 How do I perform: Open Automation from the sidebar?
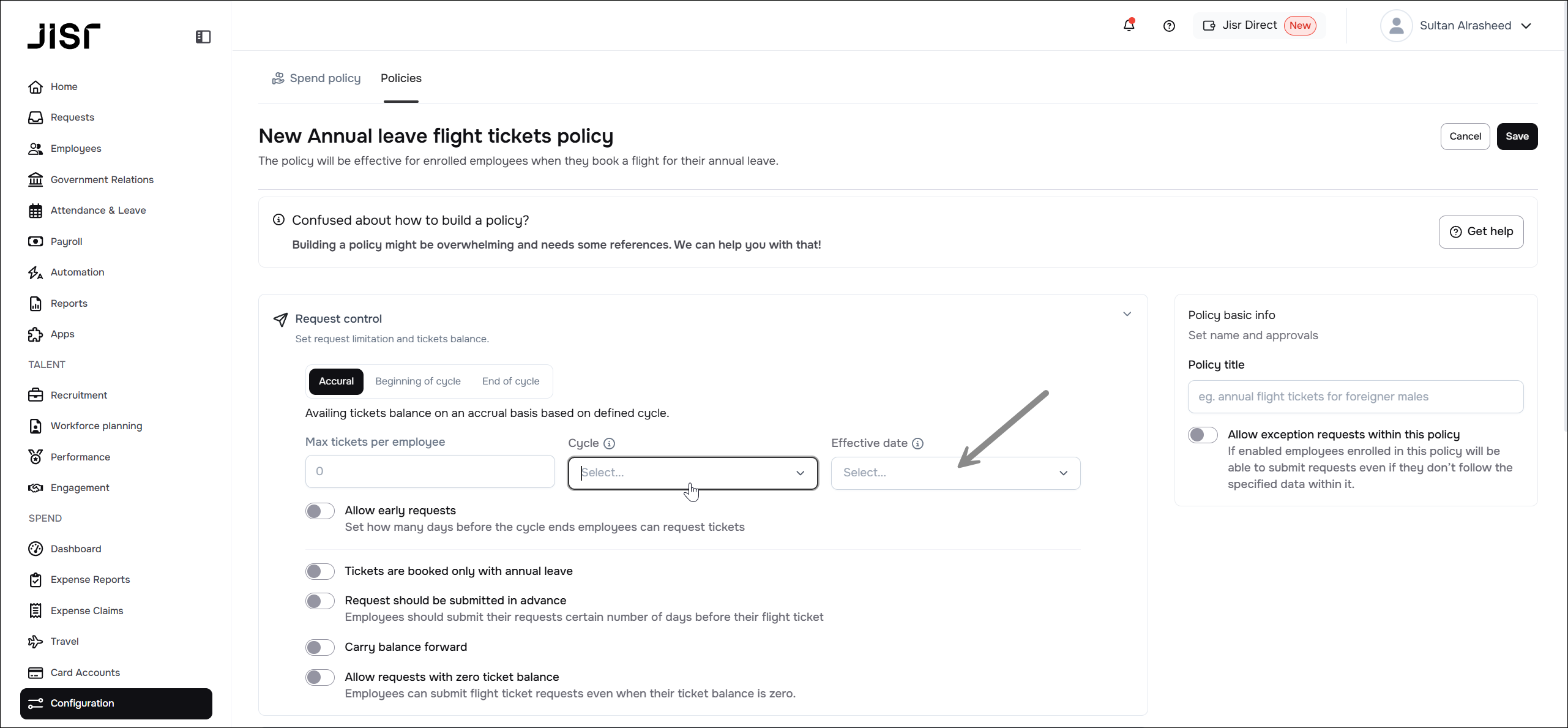tap(77, 272)
